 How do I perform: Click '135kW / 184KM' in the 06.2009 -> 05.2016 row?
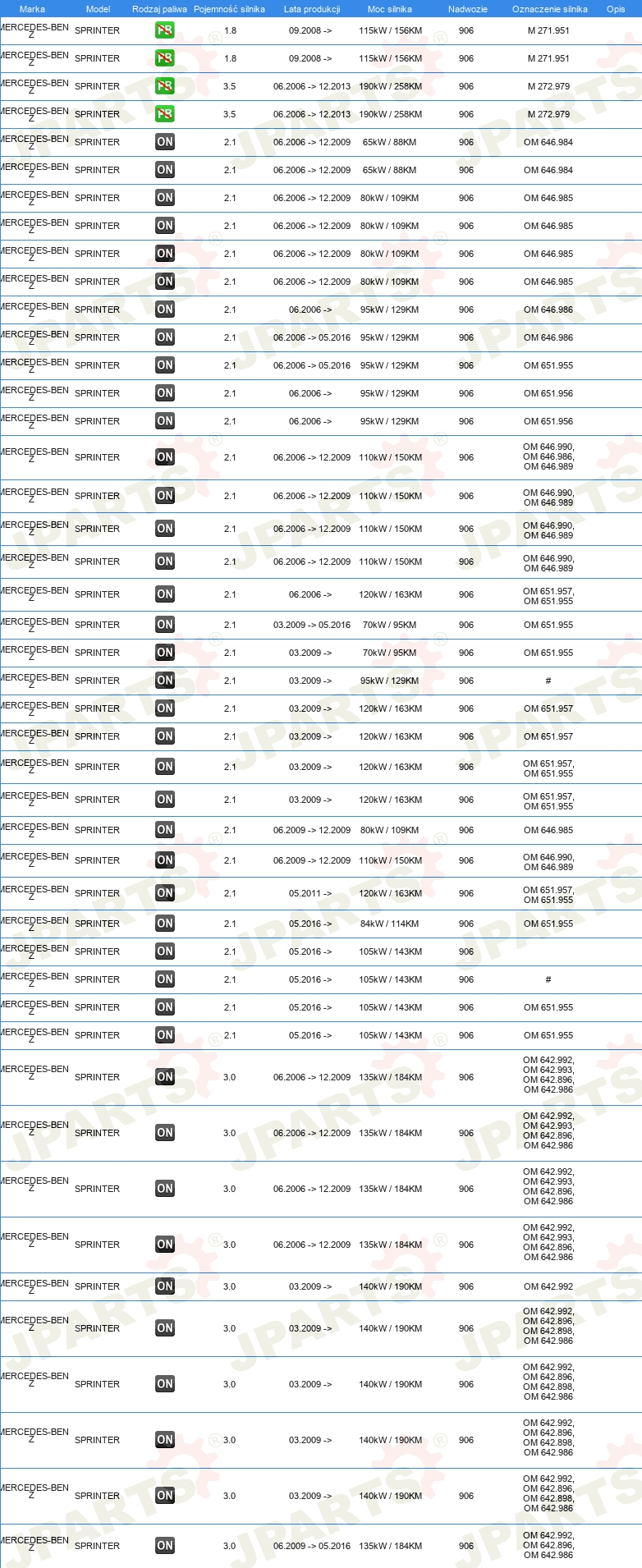coord(390,1546)
